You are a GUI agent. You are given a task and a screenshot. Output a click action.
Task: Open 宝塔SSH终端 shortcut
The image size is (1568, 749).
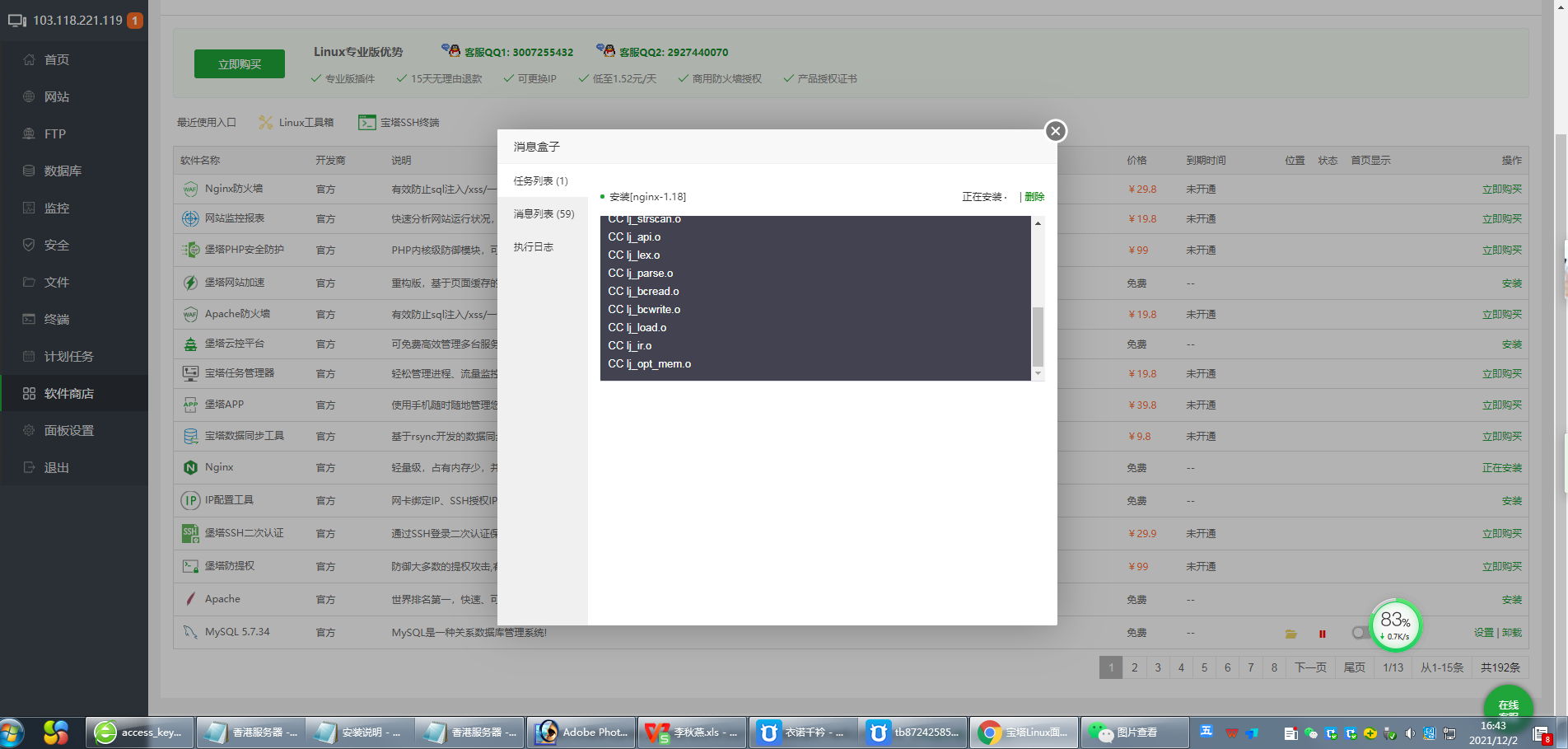pos(399,122)
